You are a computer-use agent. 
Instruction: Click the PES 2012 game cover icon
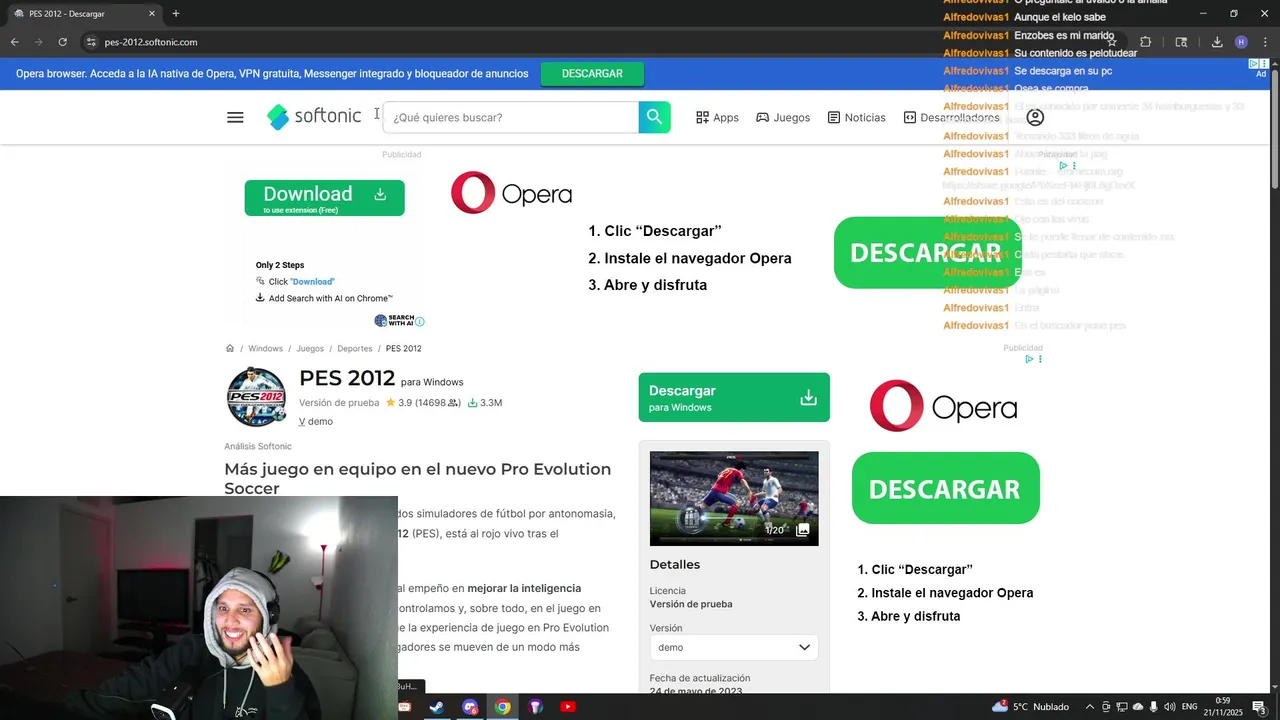click(x=257, y=397)
